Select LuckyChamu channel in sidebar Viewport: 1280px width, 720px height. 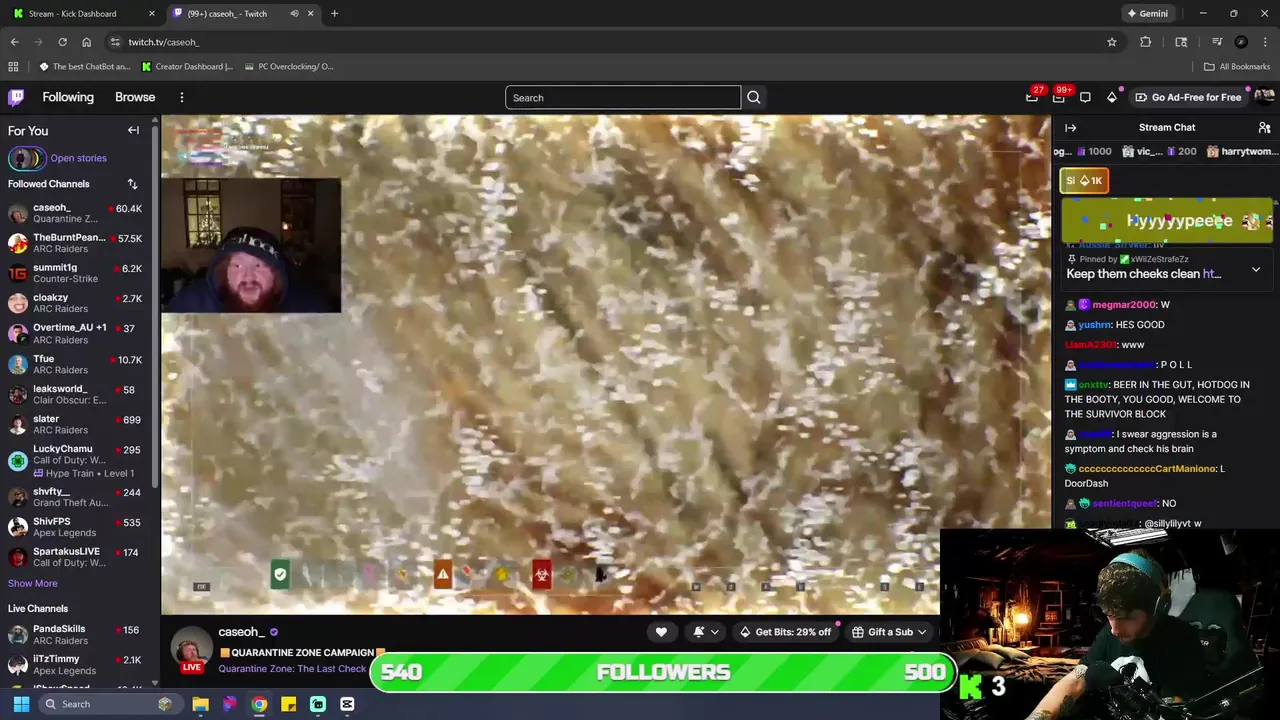pyautogui.click(x=76, y=460)
